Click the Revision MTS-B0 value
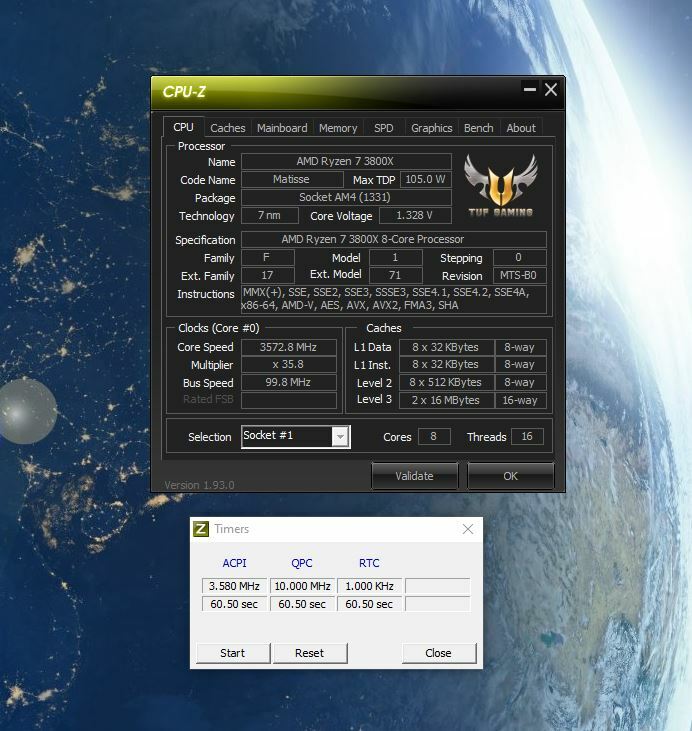 (519, 275)
